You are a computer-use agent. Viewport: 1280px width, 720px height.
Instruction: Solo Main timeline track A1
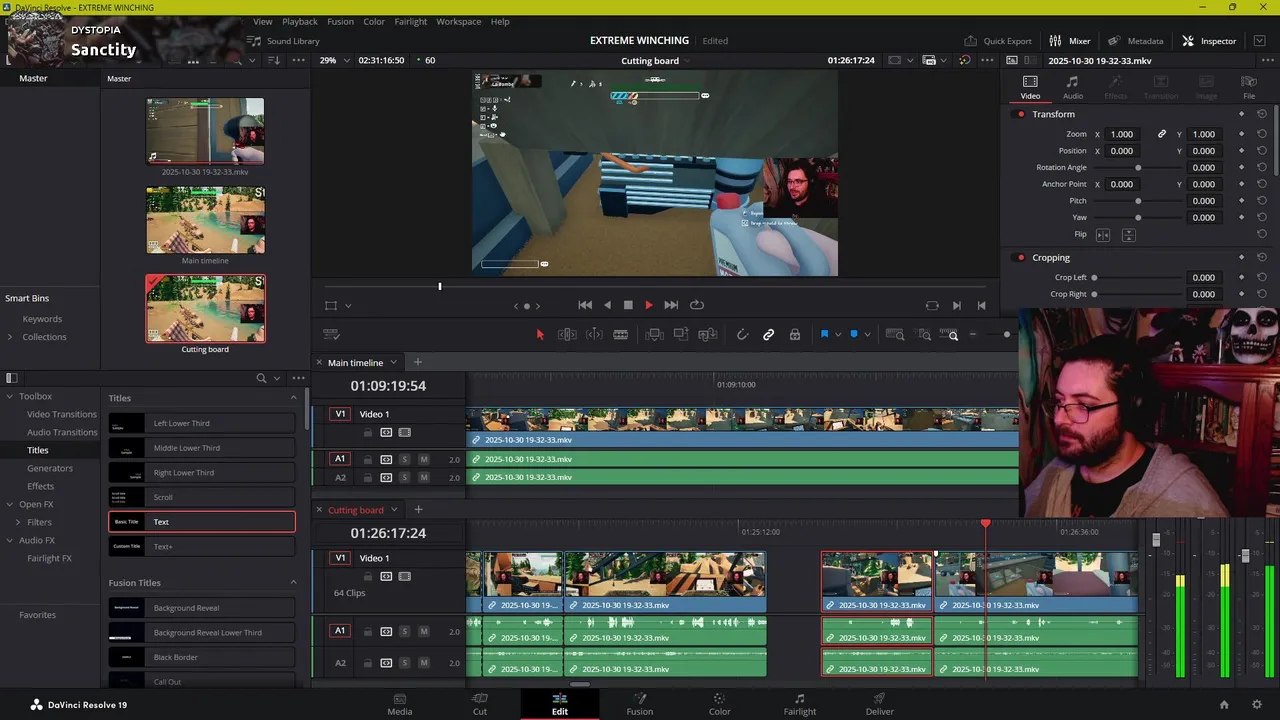[404, 459]
